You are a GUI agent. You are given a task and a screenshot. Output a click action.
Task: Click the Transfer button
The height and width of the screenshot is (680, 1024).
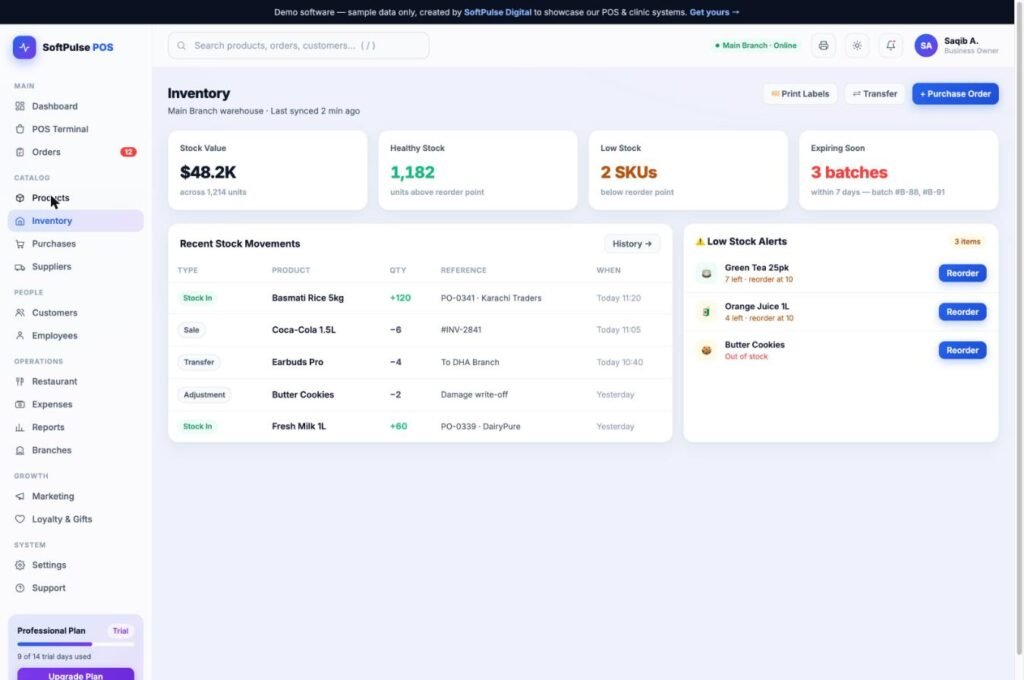coord(874,94)
